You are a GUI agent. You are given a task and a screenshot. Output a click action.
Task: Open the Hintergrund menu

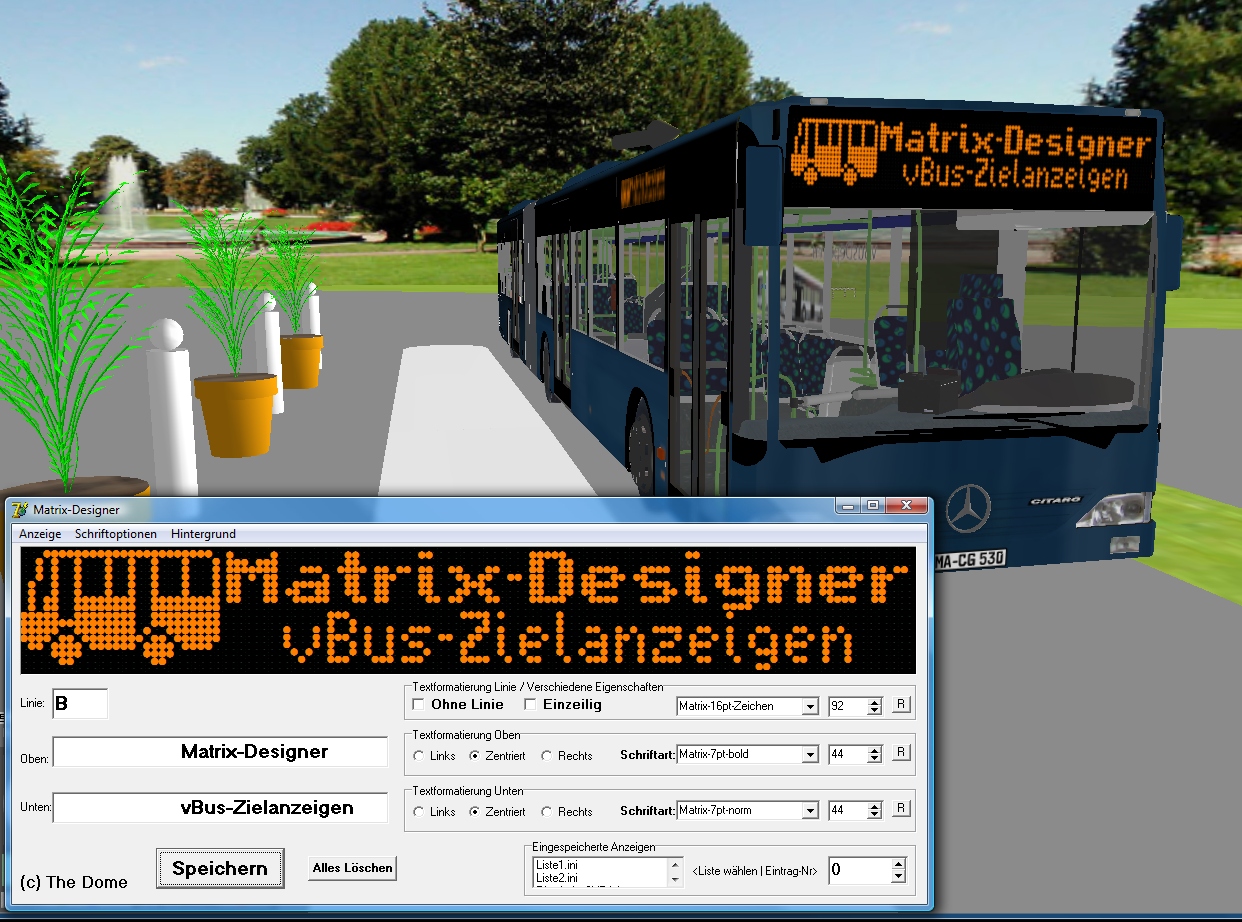click(203, 534)
